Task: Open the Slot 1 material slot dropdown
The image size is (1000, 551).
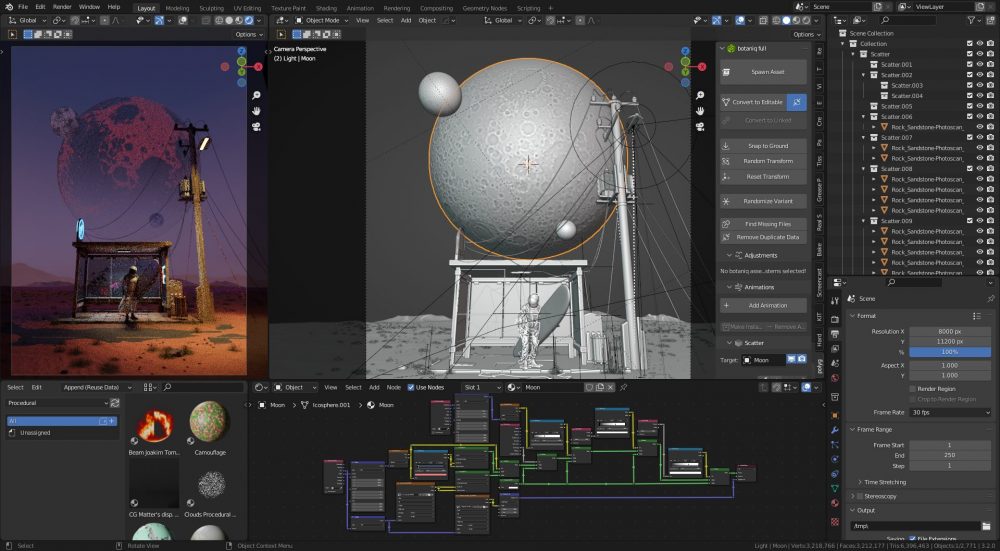Action: click(x=482, y=387)
